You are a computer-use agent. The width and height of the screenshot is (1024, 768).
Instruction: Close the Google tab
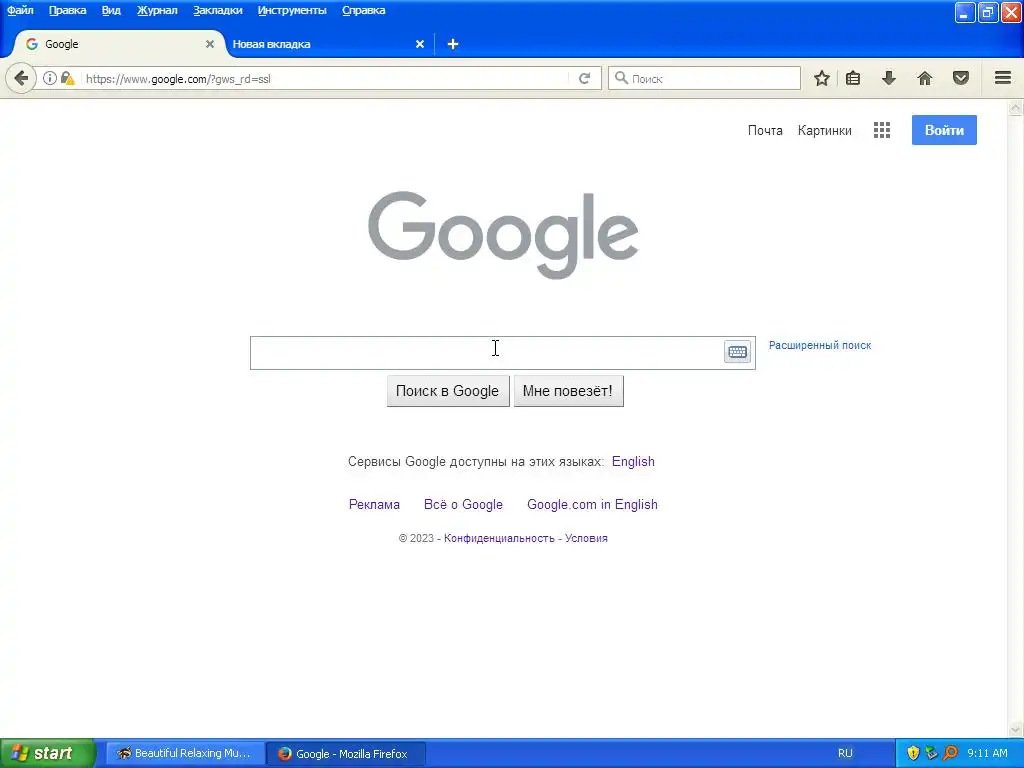click(x=210, y=44)
